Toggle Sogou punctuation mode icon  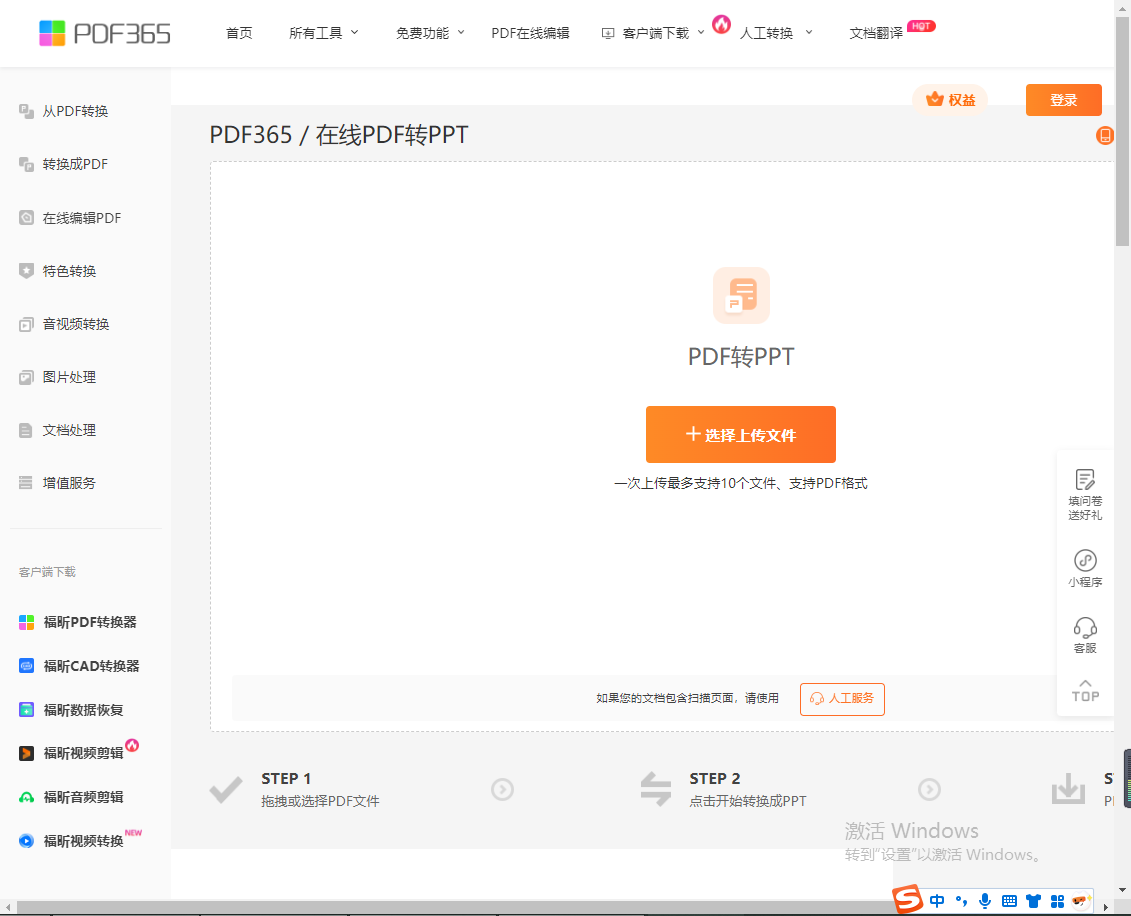pos(961,900)
